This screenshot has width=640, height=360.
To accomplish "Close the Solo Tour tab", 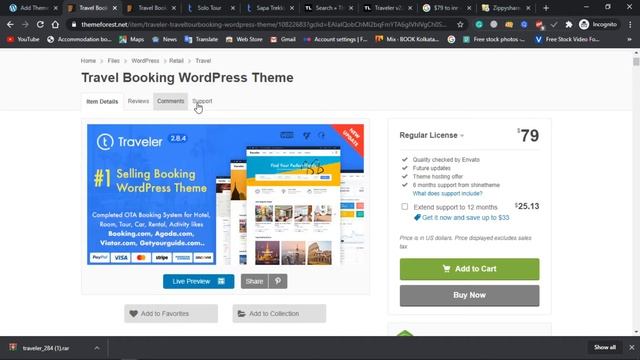I will pyautogui.click(x=233, y=8).
